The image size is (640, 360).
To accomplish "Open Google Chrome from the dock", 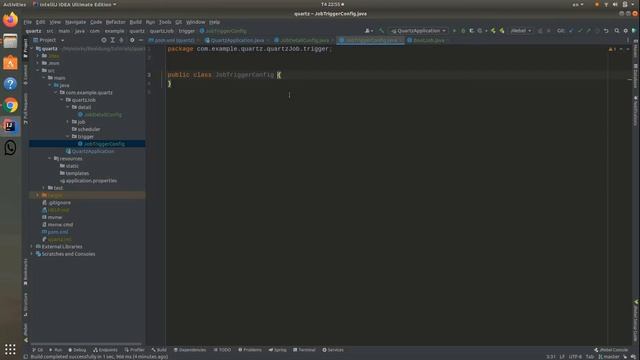I will (x=10, y=105).
